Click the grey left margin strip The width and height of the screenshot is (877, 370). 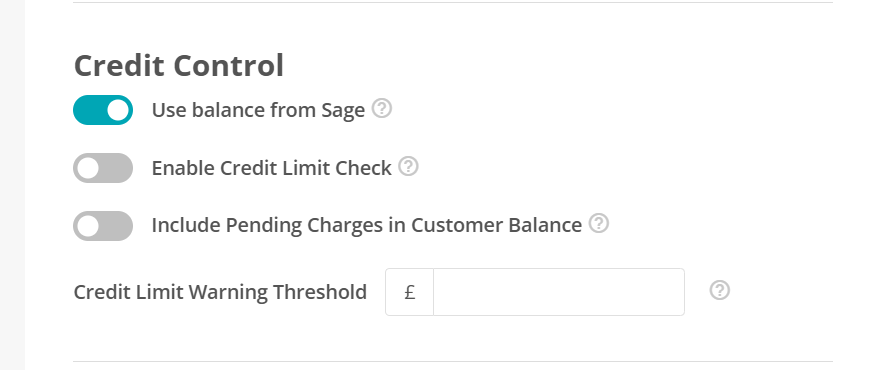12,185
